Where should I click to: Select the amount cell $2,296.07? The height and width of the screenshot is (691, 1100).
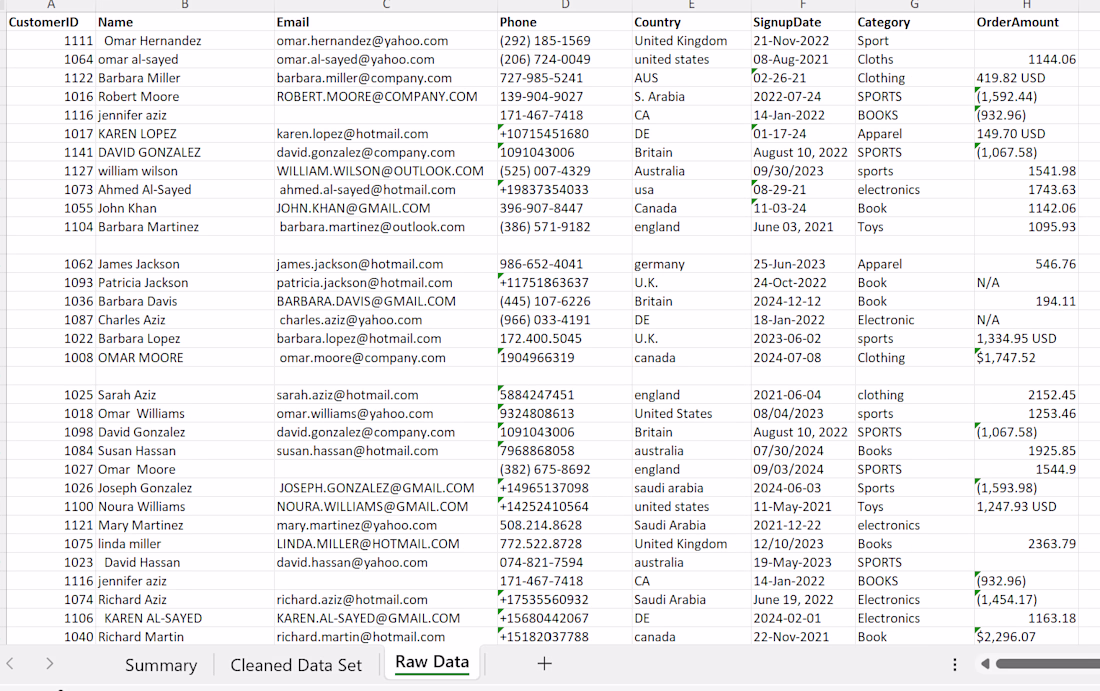pyautogui.click(x=1026, y=636)
